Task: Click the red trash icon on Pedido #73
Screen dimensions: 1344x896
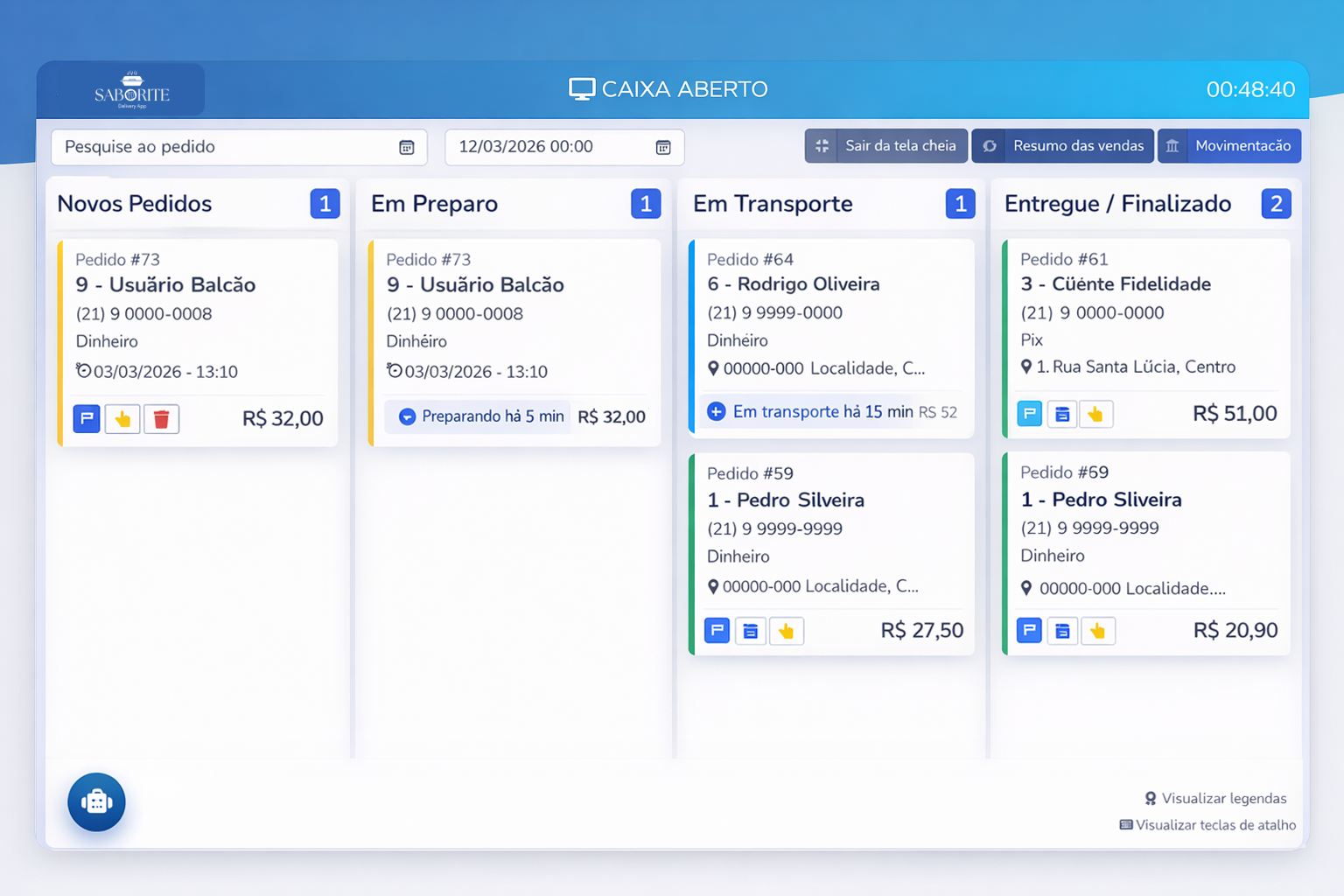Action: [x=161, y=419]
